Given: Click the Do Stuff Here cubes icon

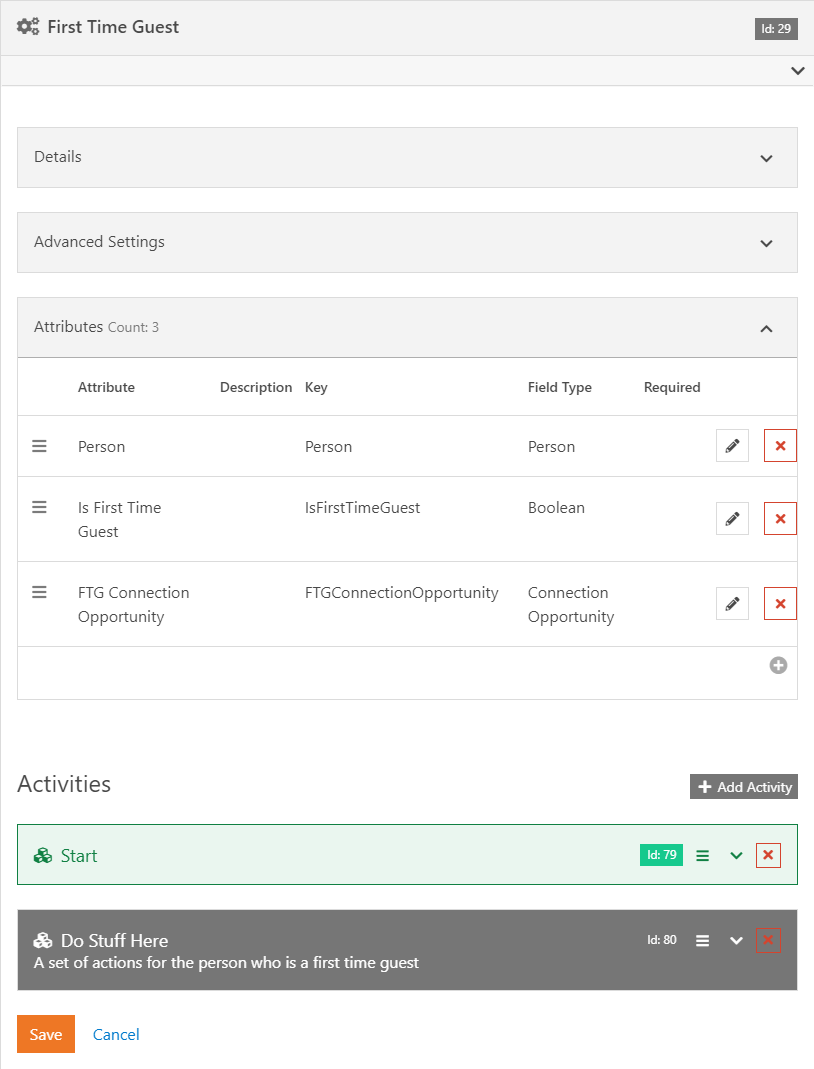Looking at the screenshot, I should pos(43,941).
